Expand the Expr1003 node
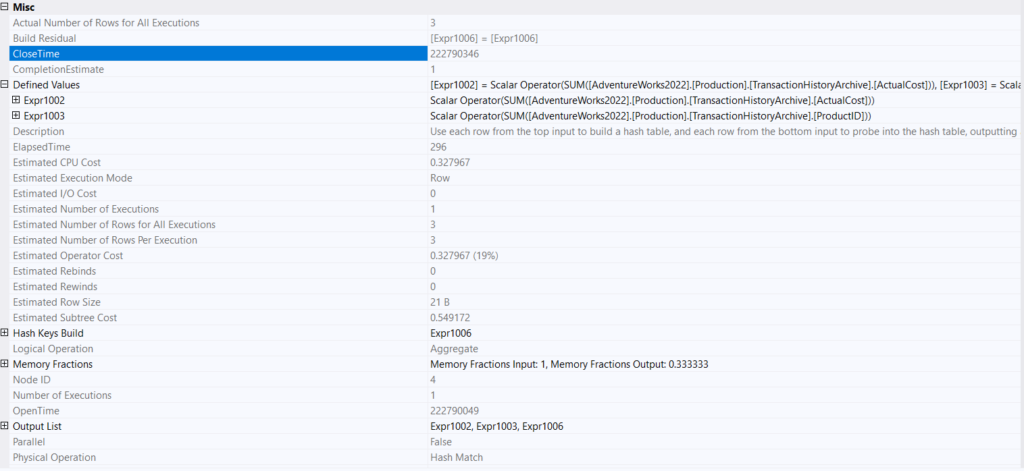This screenshot has height=471, width=1024. 16,116
